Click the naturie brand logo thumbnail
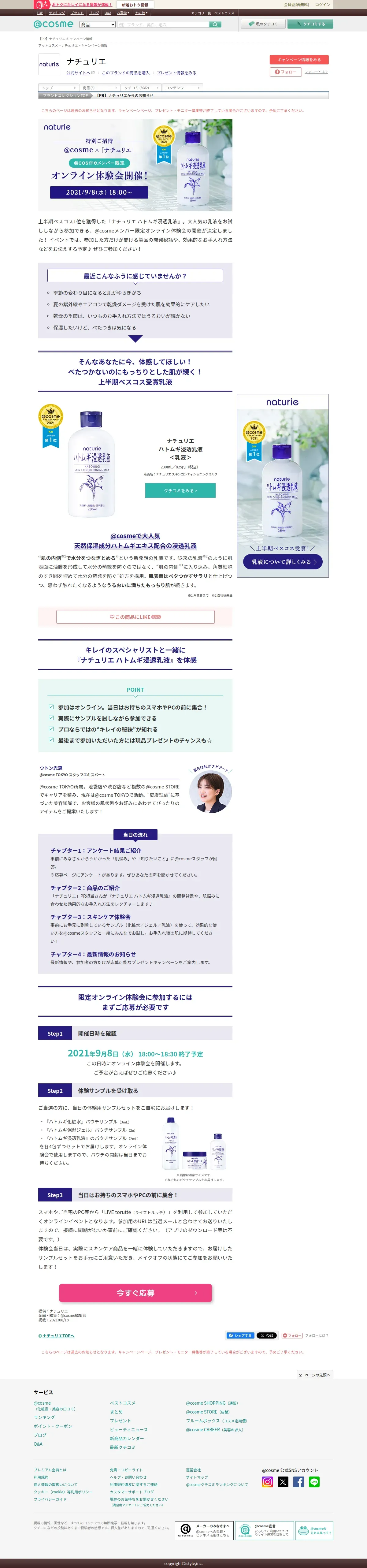This screenshot has width=367, height=1568. click(x=49, y=64)
